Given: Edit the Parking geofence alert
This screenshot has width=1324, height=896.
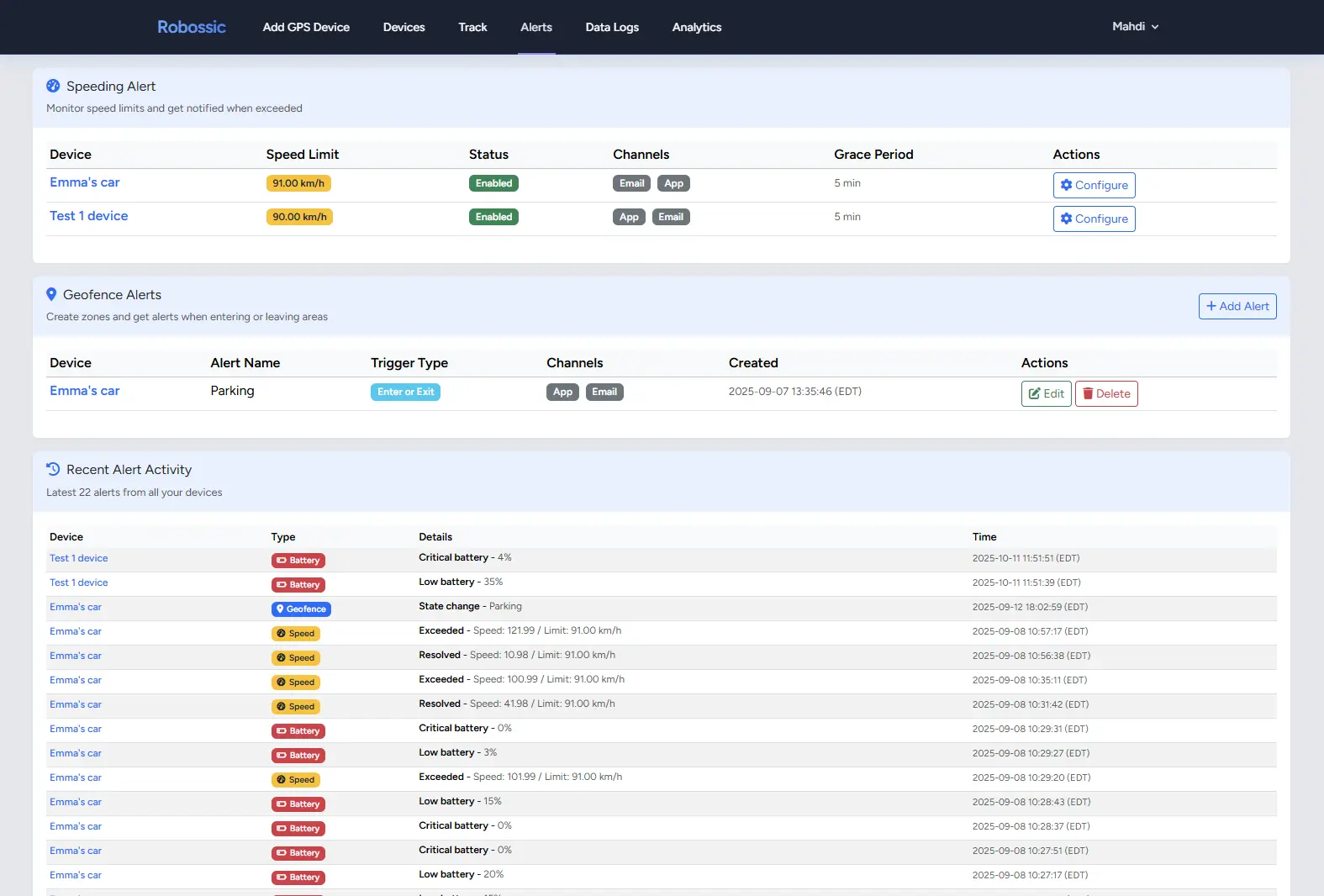Looking at the screenshot, I should click(x=1046, y=393).
